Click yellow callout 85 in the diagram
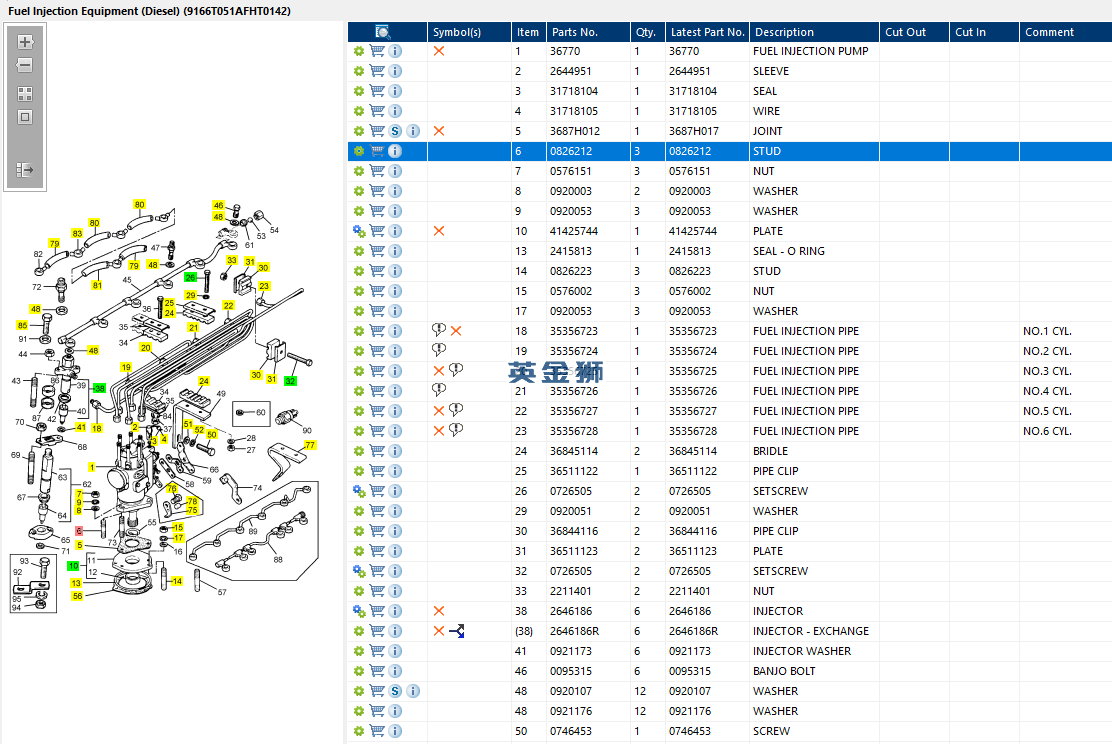1112x744 pixels. [23, 326]
